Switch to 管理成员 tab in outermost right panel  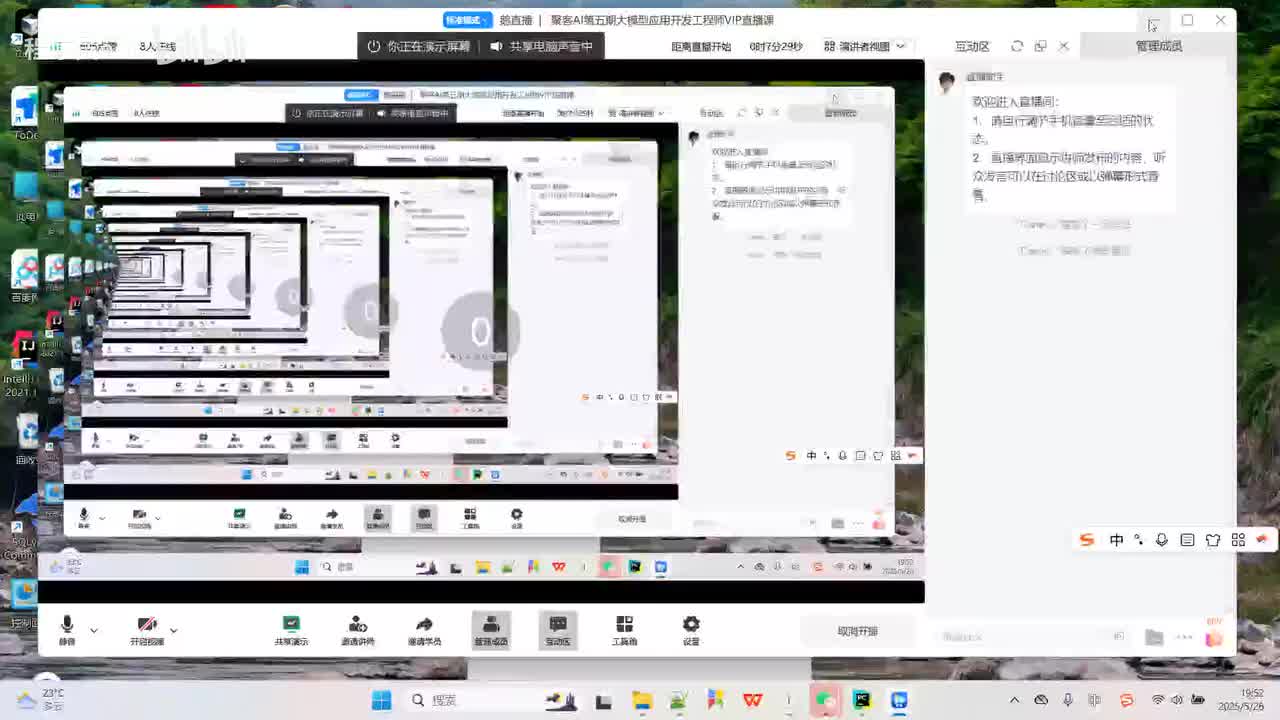click(x=1158, y=46)
